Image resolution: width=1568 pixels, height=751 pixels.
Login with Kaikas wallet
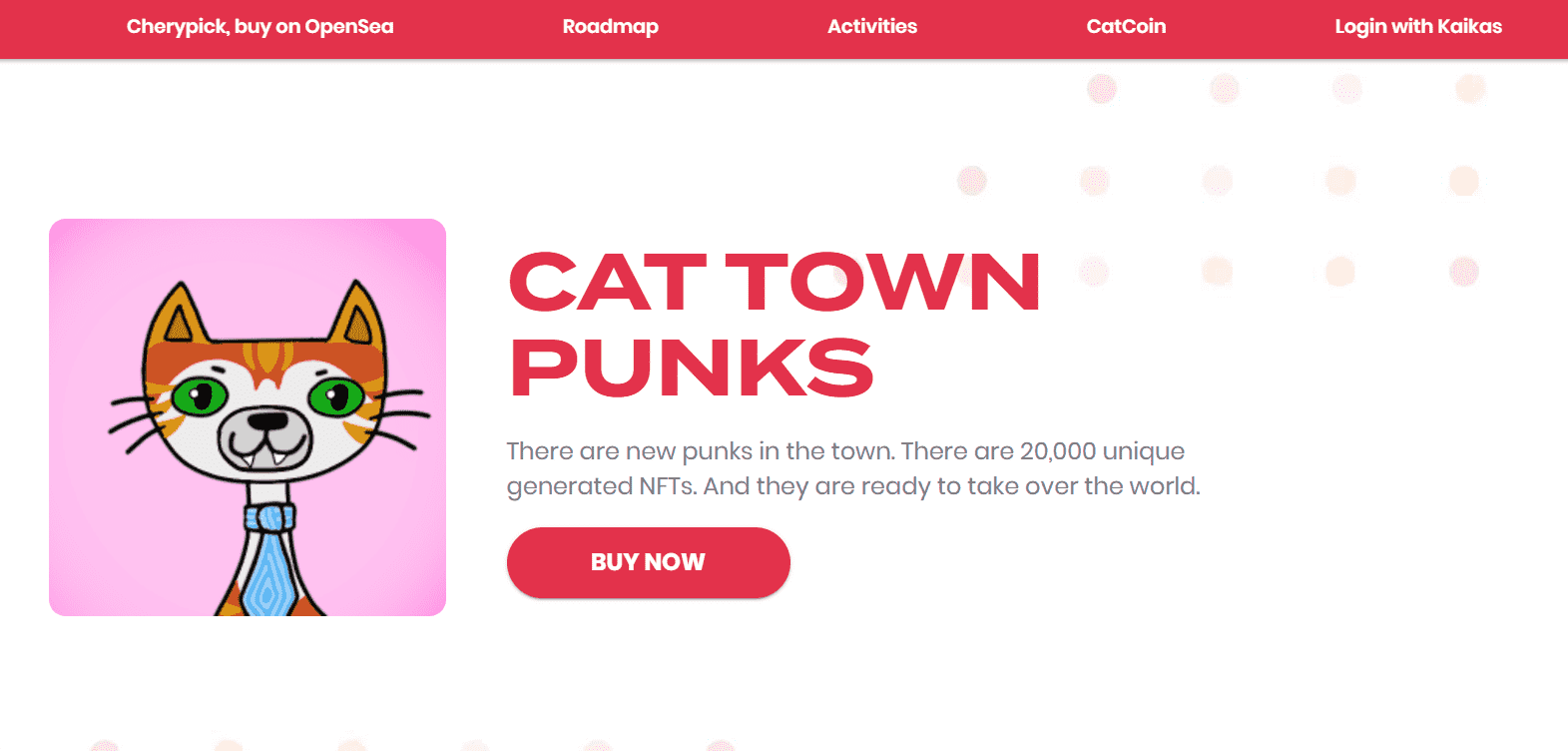tap(1418, 27)
